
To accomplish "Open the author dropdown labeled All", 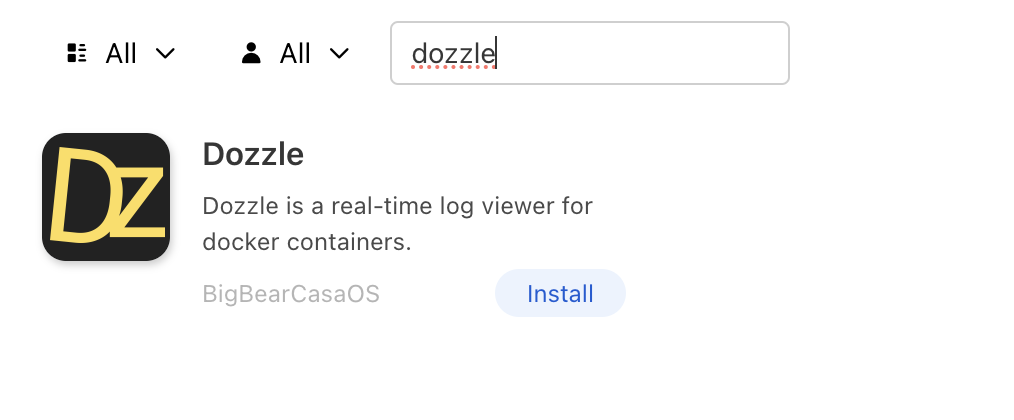I will point(295,53).
